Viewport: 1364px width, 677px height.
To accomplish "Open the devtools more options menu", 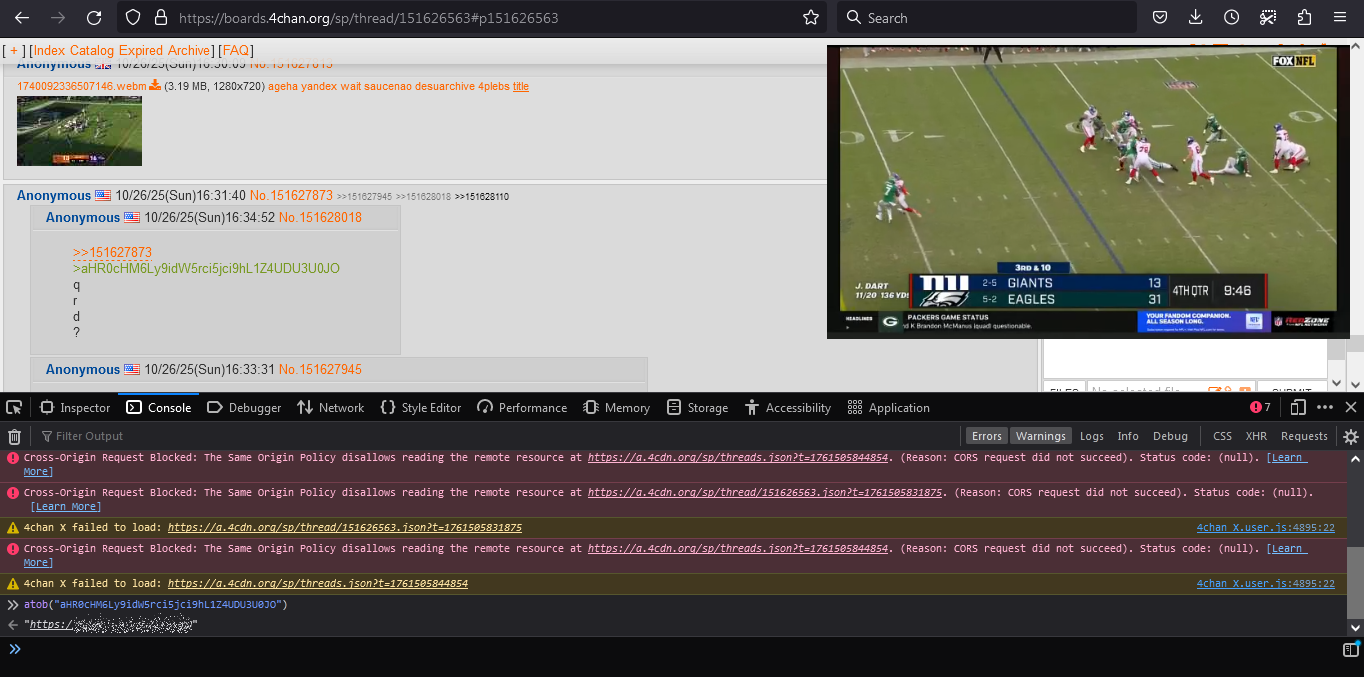I will coord(1325,407).
